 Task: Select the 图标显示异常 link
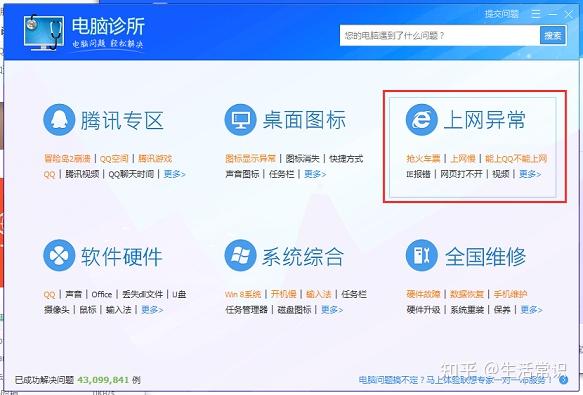(251, 158)
